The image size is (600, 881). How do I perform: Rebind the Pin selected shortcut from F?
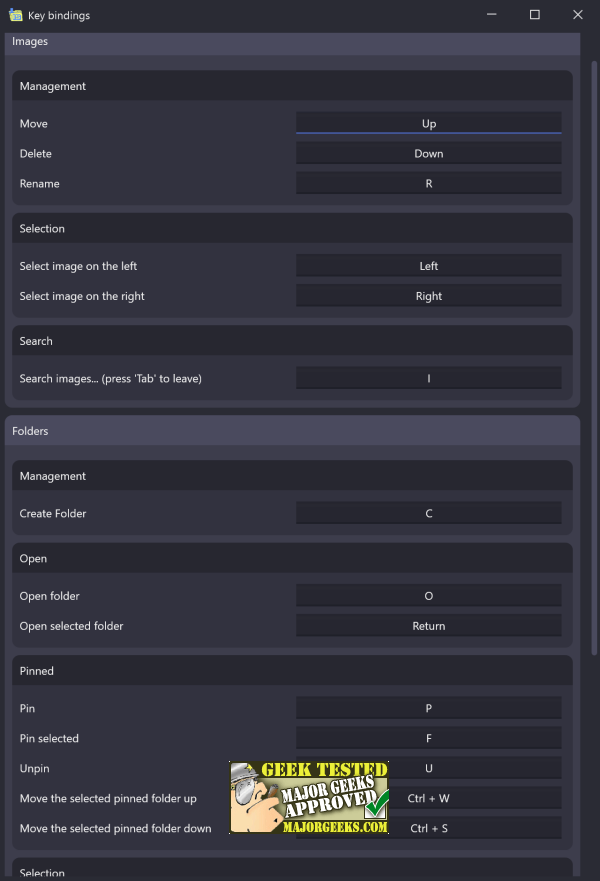(x=428, y=738)
